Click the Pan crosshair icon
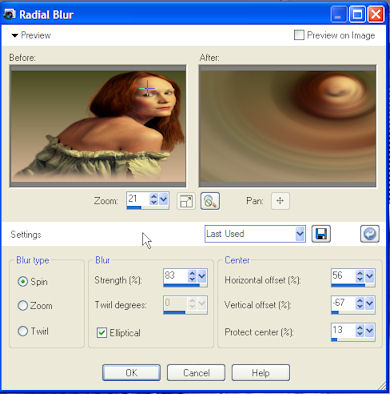This screenshot has height=394, width=390. tap(280, 201)
